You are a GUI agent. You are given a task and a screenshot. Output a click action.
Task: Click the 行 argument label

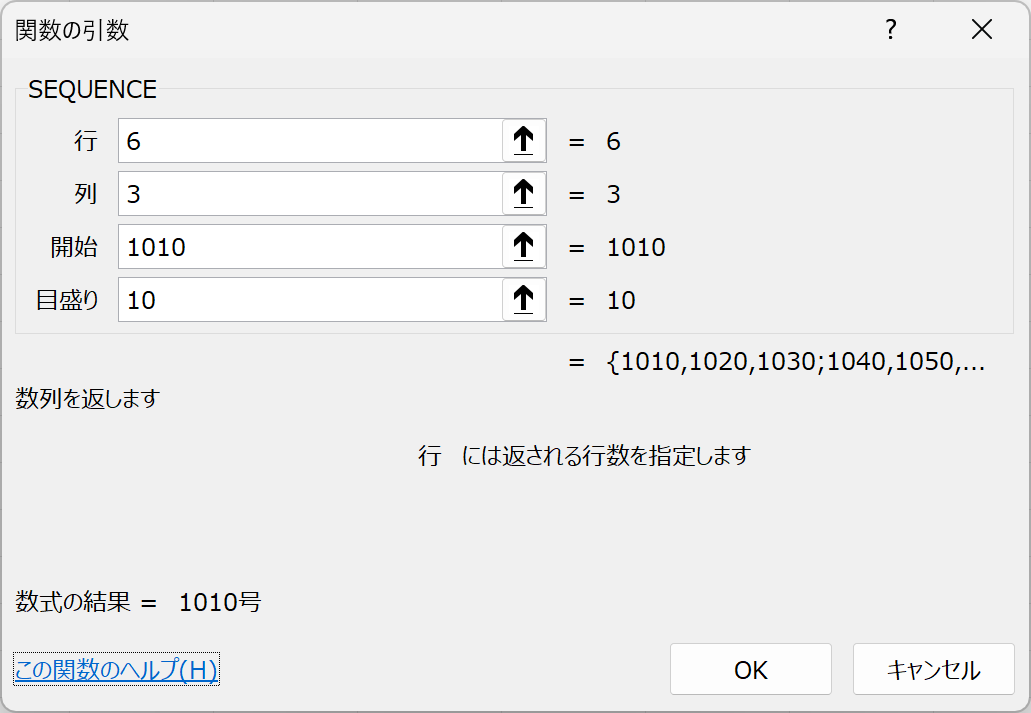(x=86, y=141)
